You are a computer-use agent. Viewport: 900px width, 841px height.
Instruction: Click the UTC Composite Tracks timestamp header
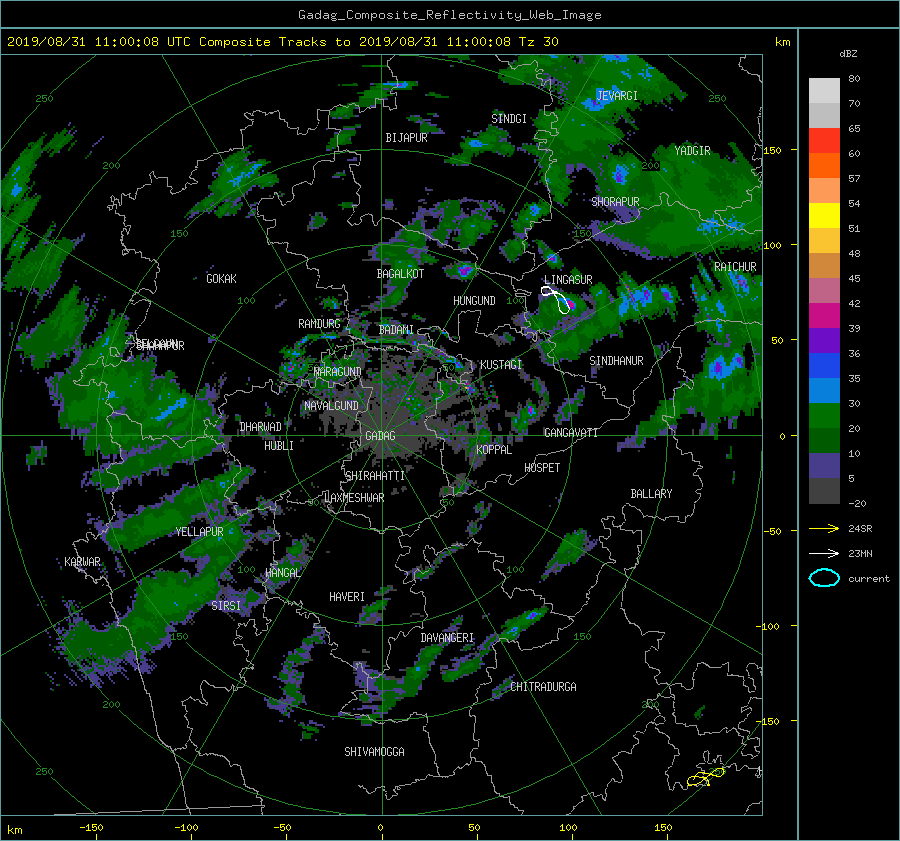coord(282,42)
